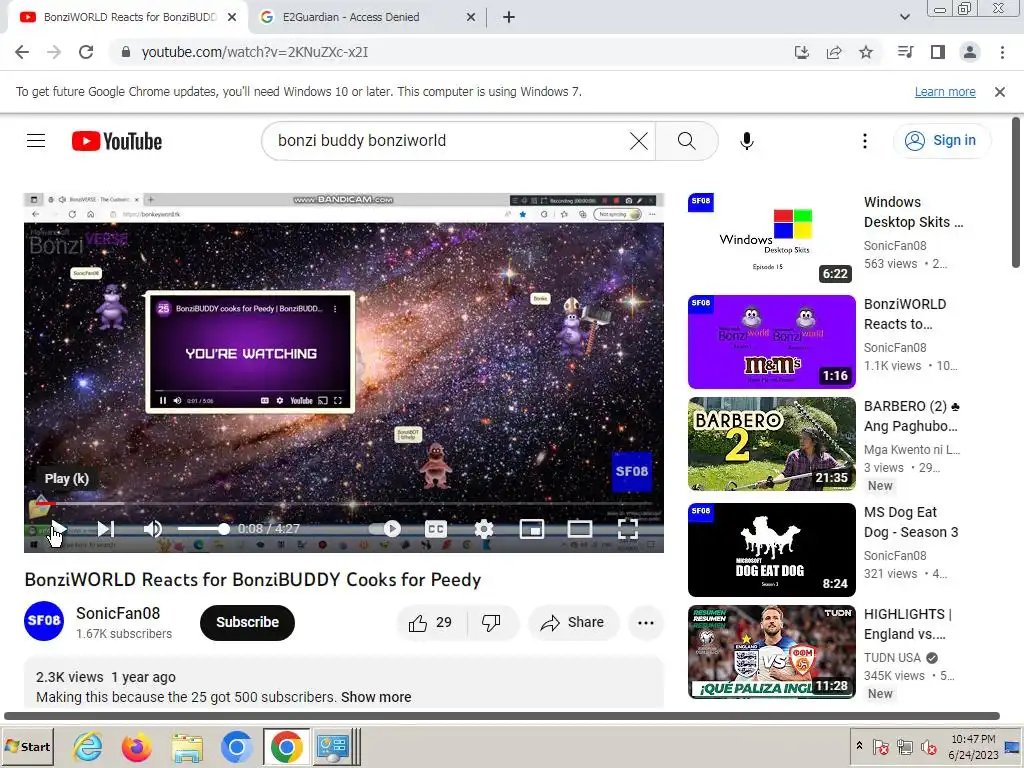Open tab search dropdown chevron
1024x768 pixels.
(904, 17)
